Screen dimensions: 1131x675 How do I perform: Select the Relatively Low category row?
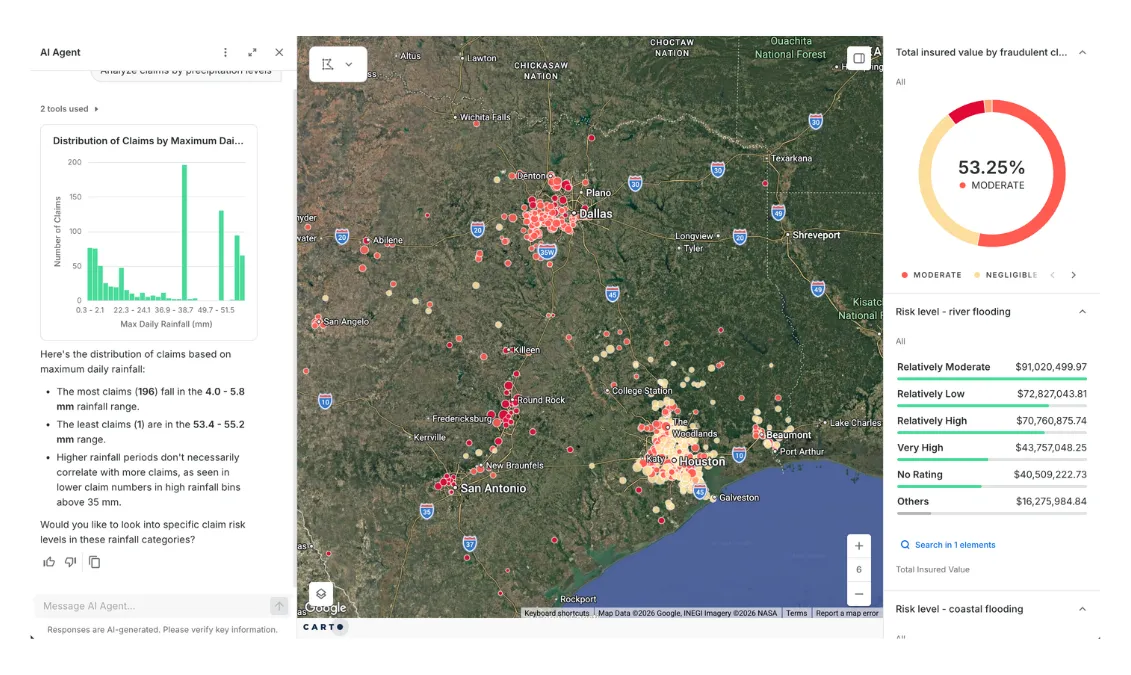(x=992, y=396)
